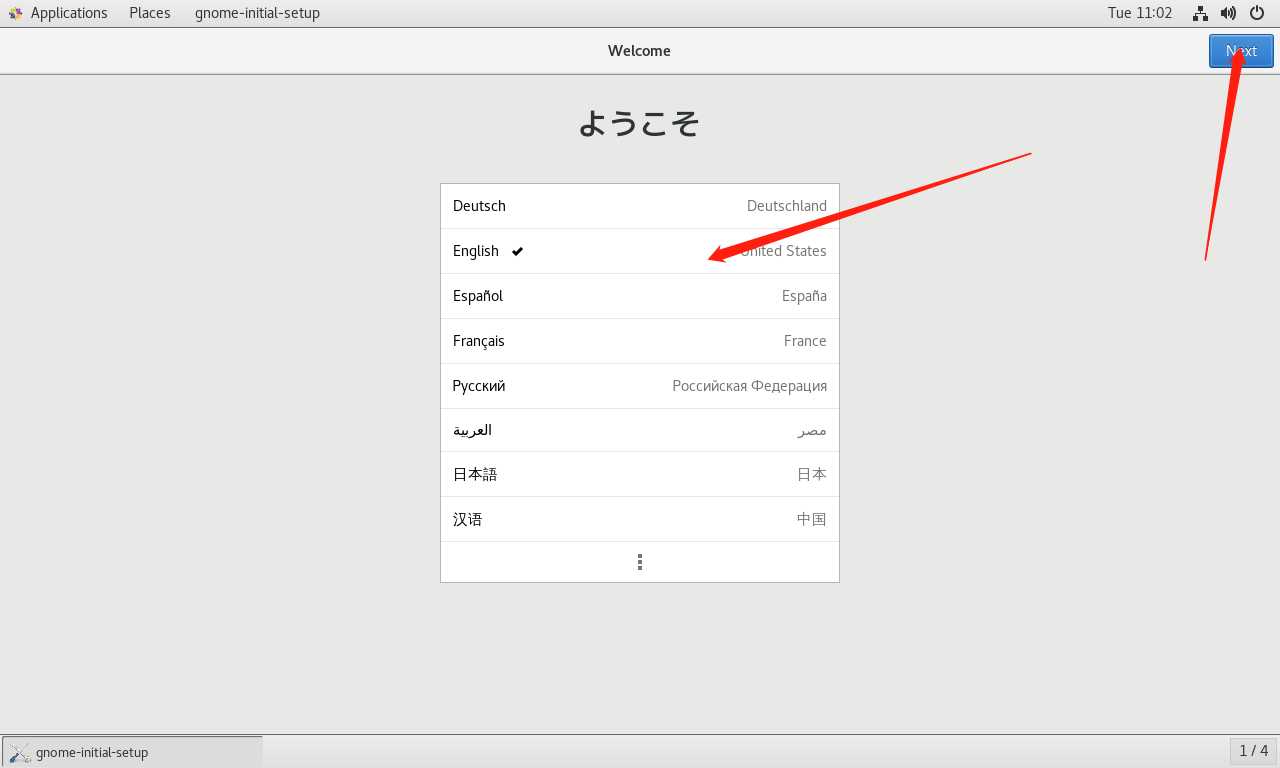Select Deutsch language row
This screenshot has height=768, width=1280.
pos(640,206)
